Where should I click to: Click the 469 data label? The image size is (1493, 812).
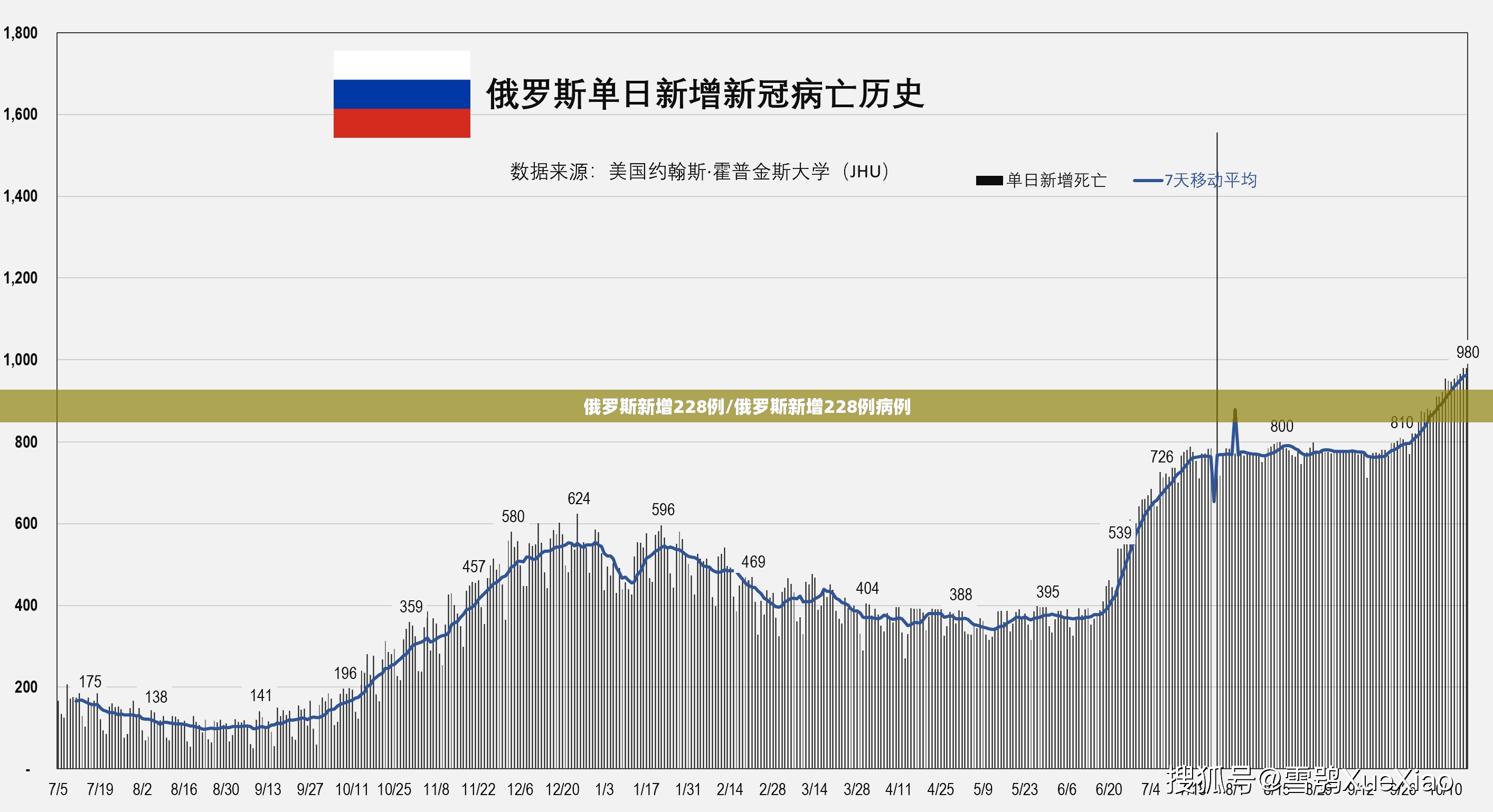pyautogui.click(x=753, y=562)
